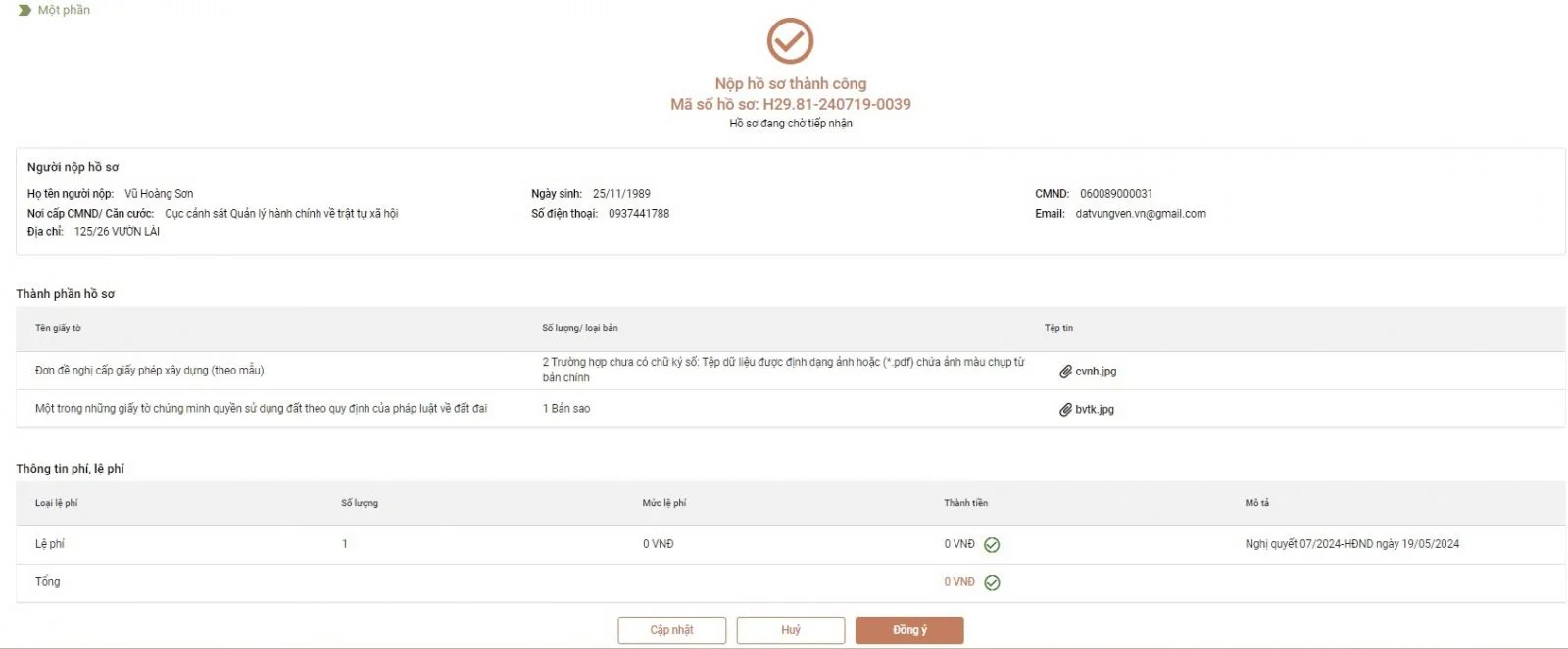The height and width of the screenshot is (649, 1568).
Task: Click the email datvungven.vn@gmail.com
Action: (x=1141, y=214)
